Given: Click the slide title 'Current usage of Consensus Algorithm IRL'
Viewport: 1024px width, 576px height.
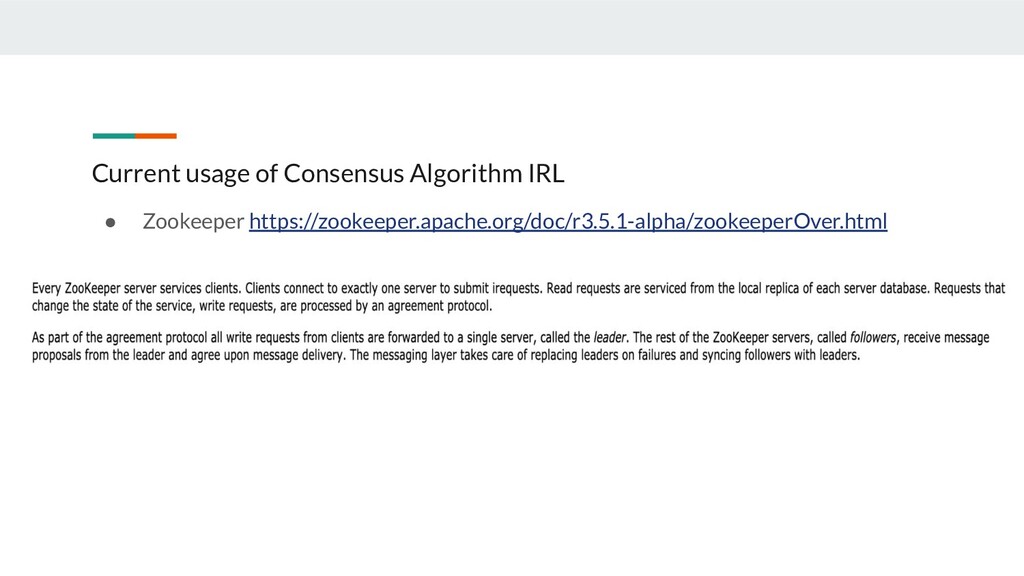Looking at the screenshot, I should pos(328,173).
